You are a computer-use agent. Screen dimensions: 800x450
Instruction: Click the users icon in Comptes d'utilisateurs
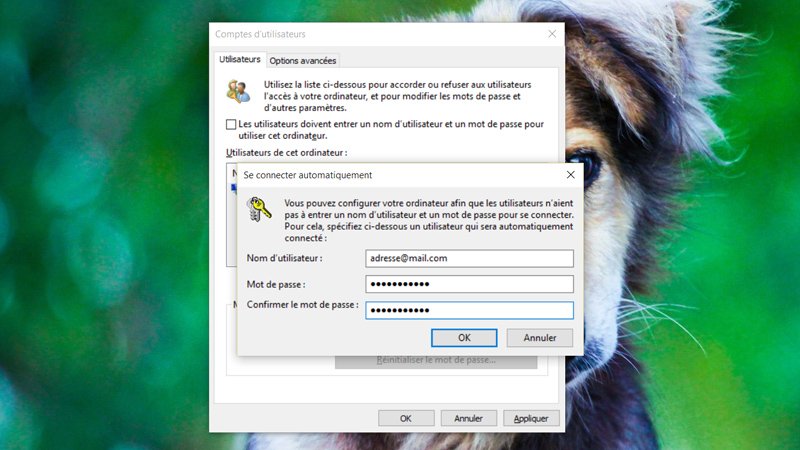coord(238,91)
